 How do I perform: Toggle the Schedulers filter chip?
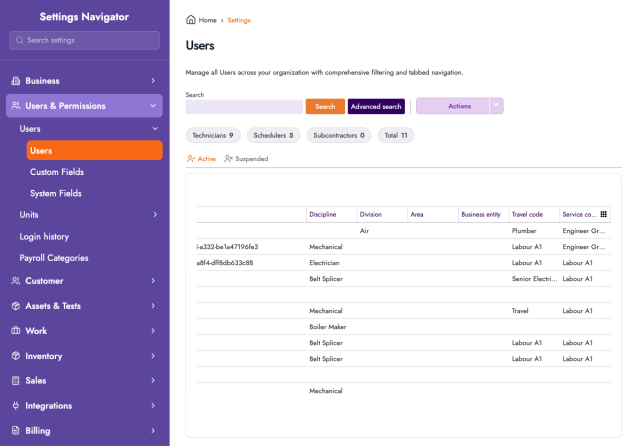click(272, 135)
